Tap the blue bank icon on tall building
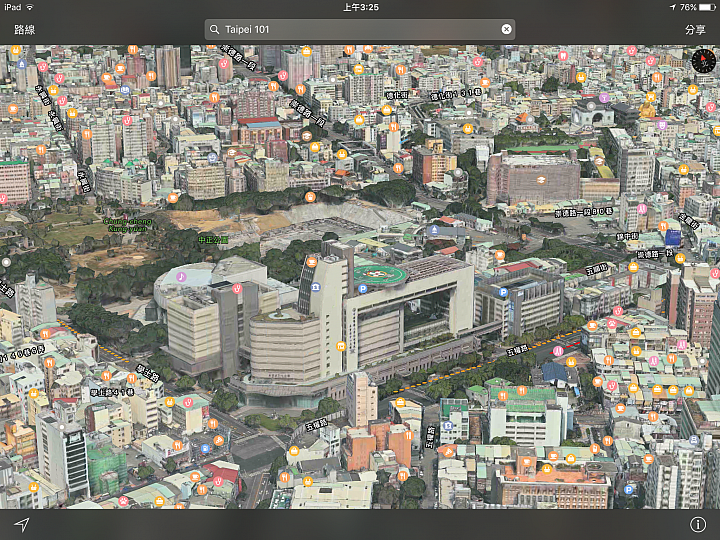This screenshot has width=720, height=540. click(315, 287)
